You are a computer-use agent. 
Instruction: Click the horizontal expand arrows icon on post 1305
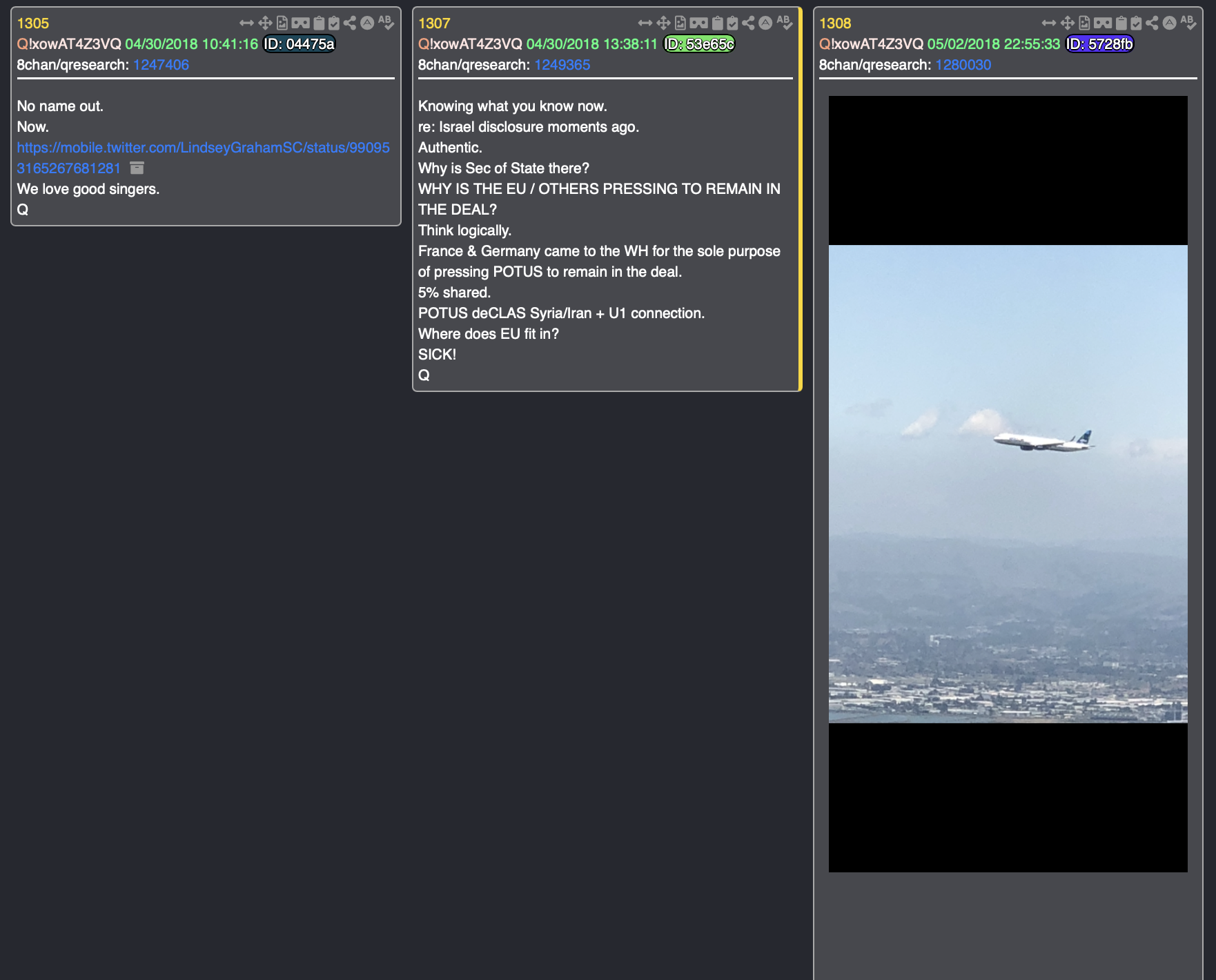click(x=246, y=23)
